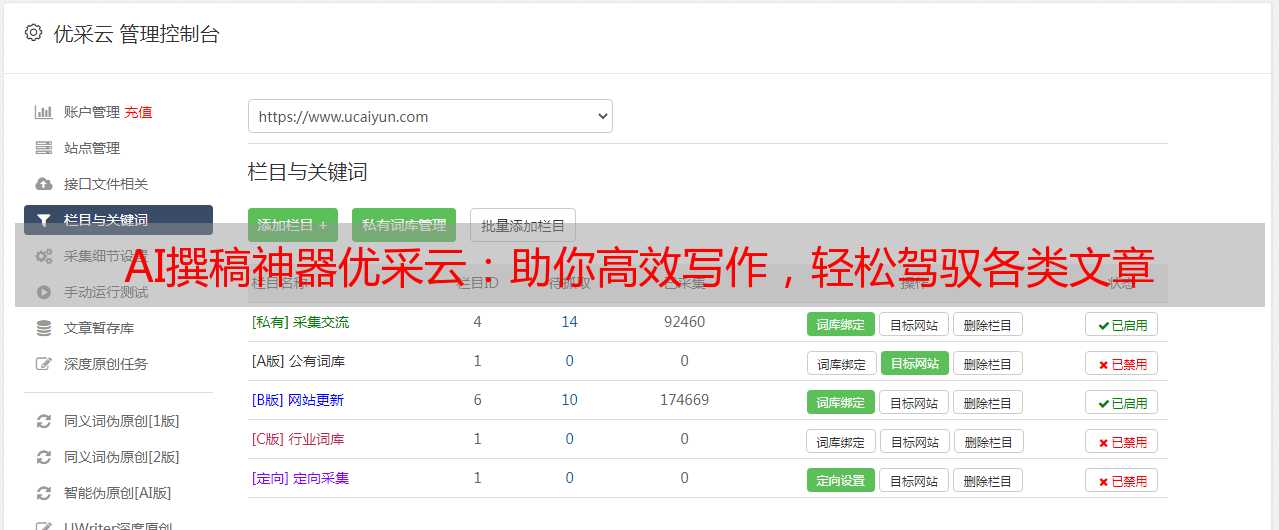Click the 174669 collected count cell
This screenshot has height=530, width=1279.
pyautogui.click(x=684, y=400)
